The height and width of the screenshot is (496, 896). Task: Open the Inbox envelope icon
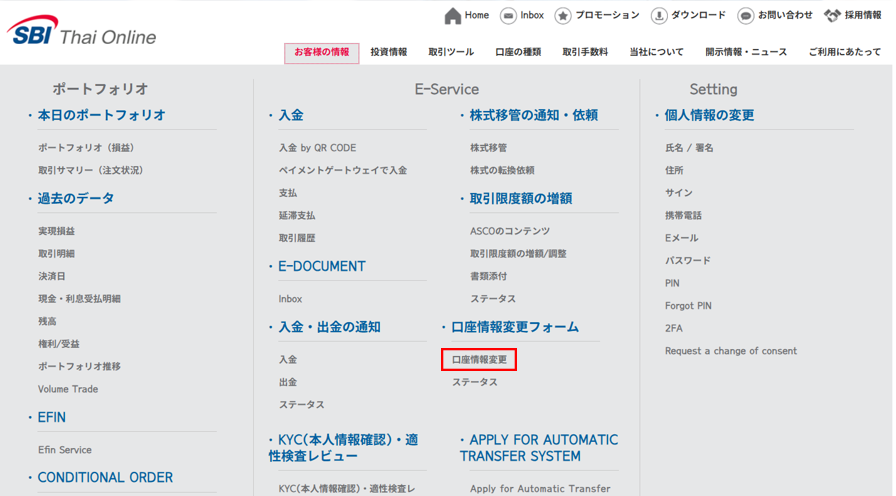pyautogui.click(x=508, y=16)
